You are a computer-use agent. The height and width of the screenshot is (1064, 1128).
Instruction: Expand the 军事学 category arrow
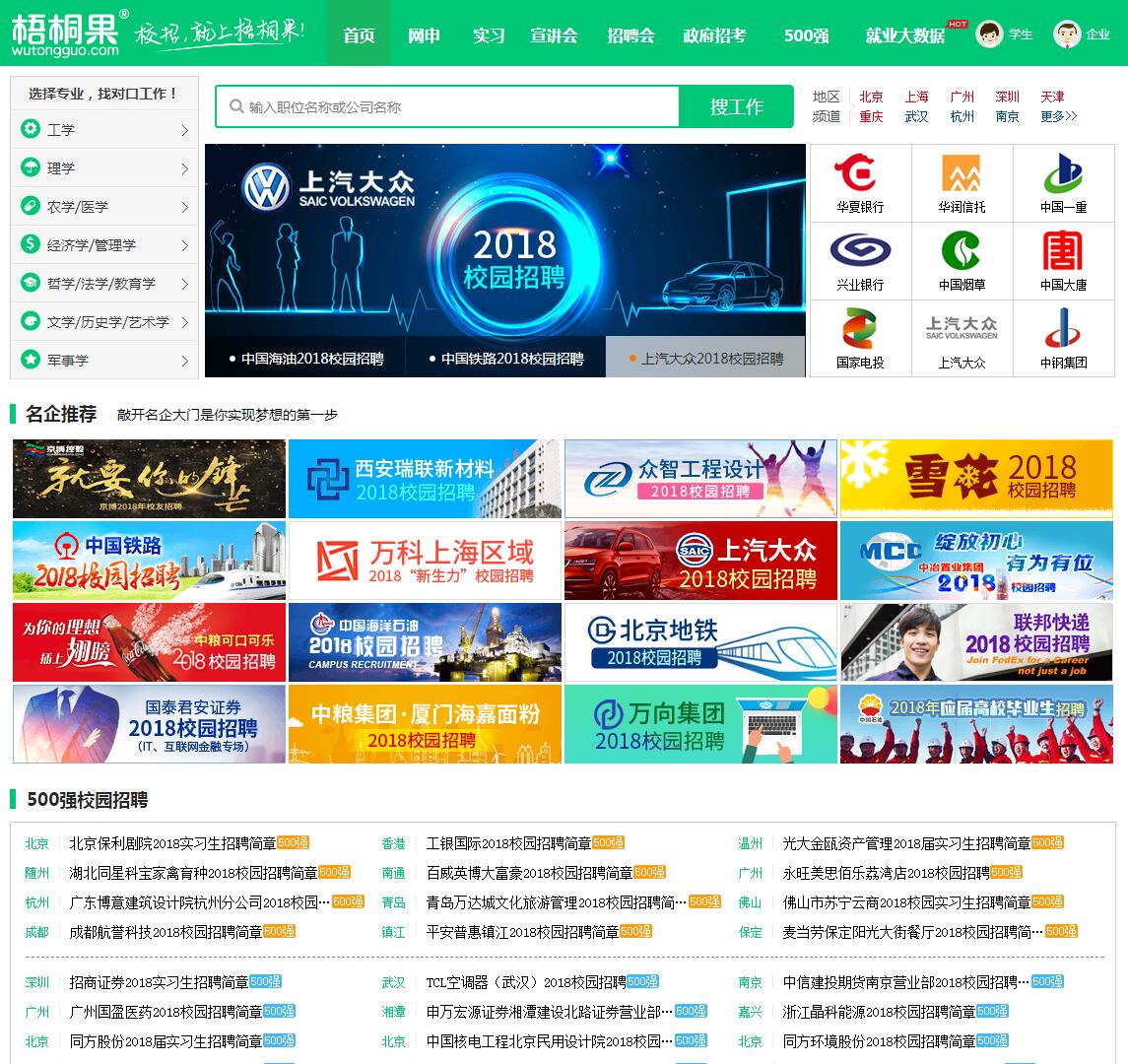click(x=185, y=361)
